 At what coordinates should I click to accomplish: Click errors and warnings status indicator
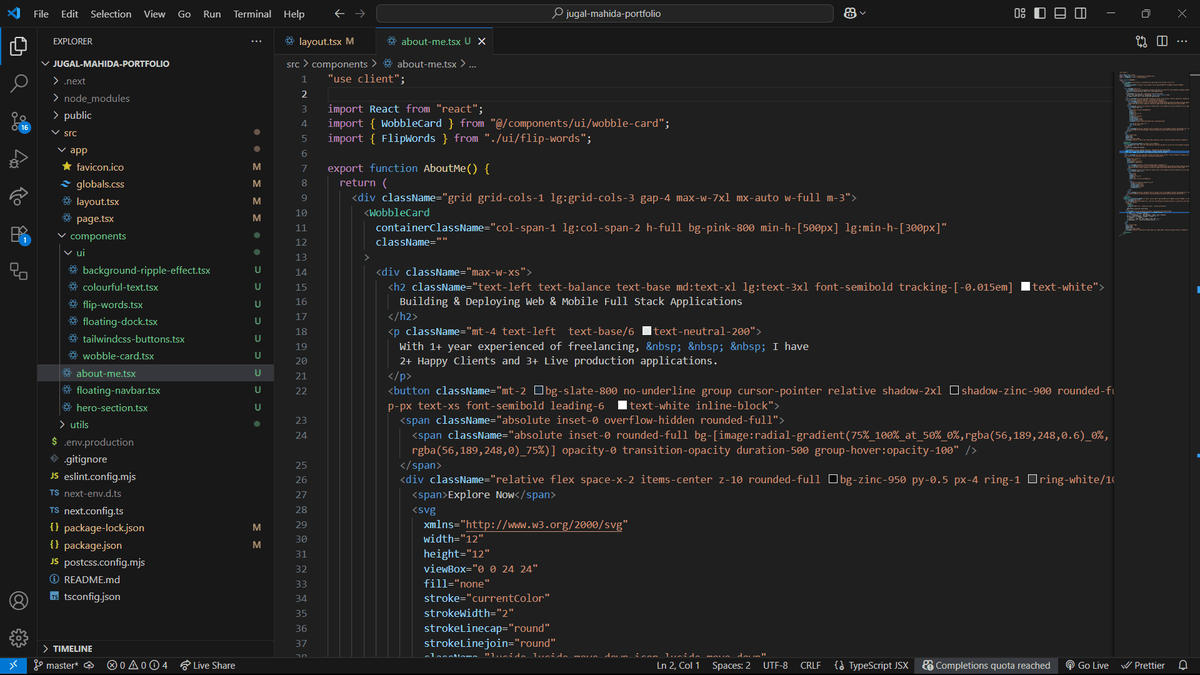click(138, 665)
